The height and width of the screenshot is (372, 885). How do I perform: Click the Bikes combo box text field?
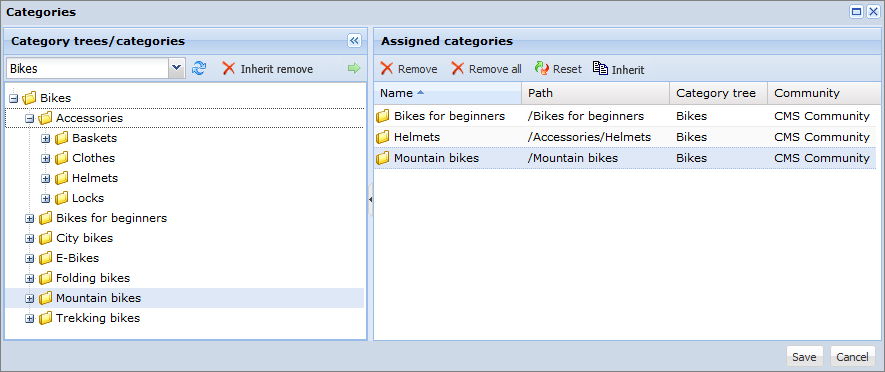pos(87,68)
